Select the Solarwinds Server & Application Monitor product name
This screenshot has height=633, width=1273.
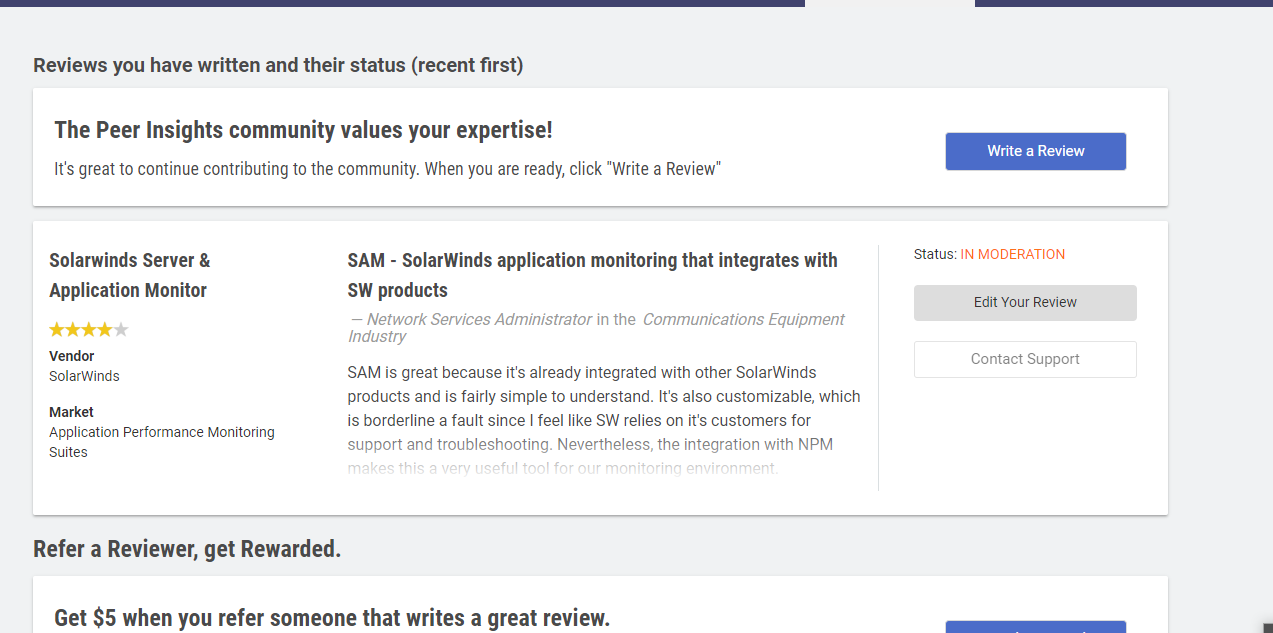point(129,275)
